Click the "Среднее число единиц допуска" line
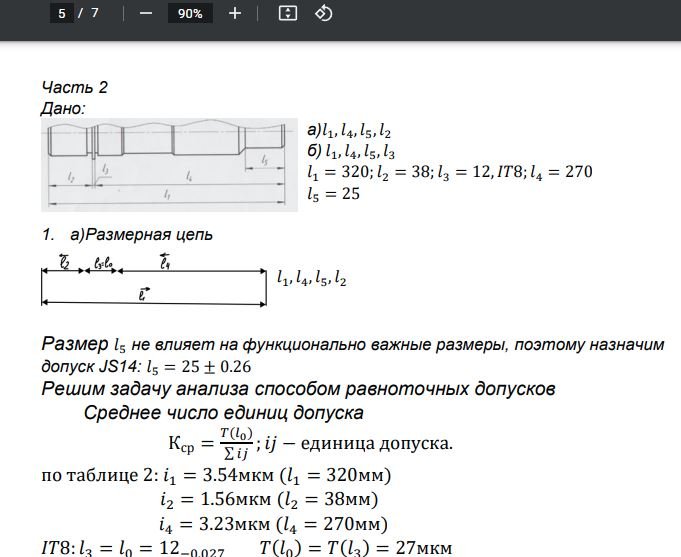This screenshot has width=681, height=557. 223,413
